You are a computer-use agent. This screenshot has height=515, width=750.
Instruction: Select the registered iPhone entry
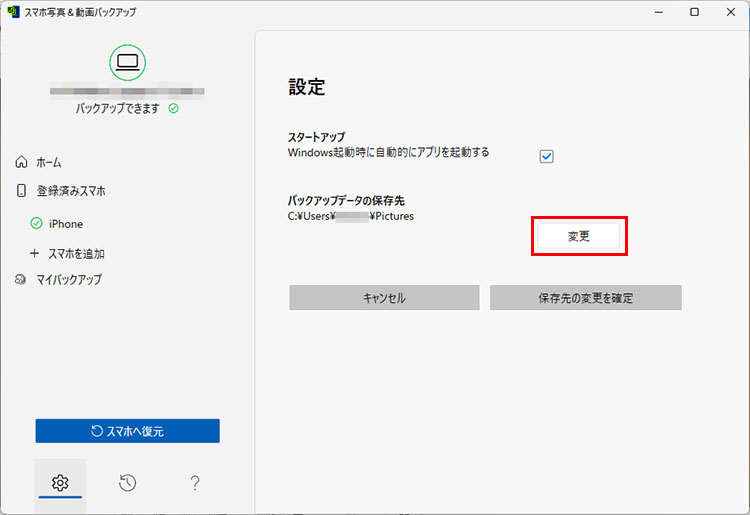pos(65,224)
